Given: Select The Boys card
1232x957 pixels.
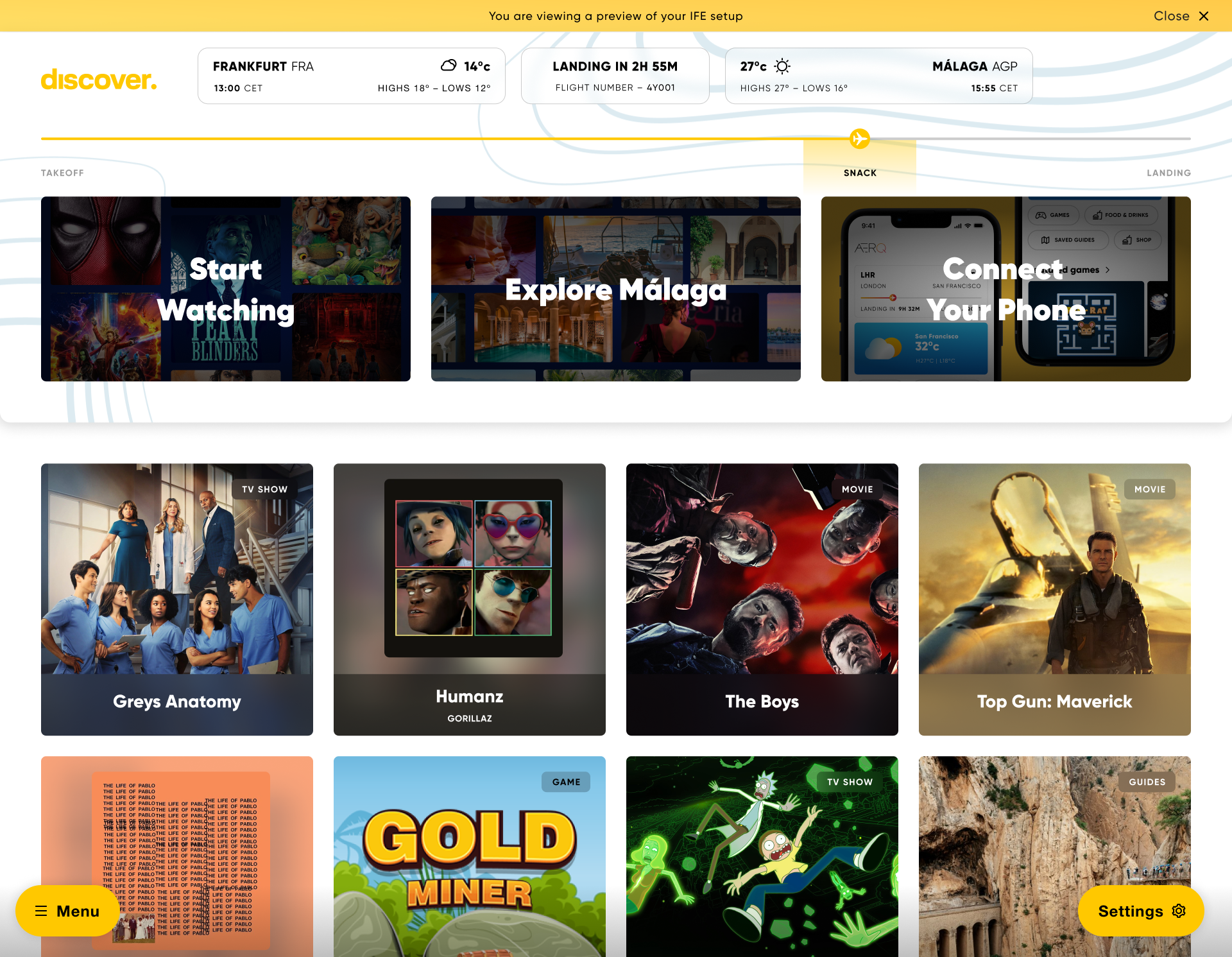Looking at the screenshot, I should (762, 599).
